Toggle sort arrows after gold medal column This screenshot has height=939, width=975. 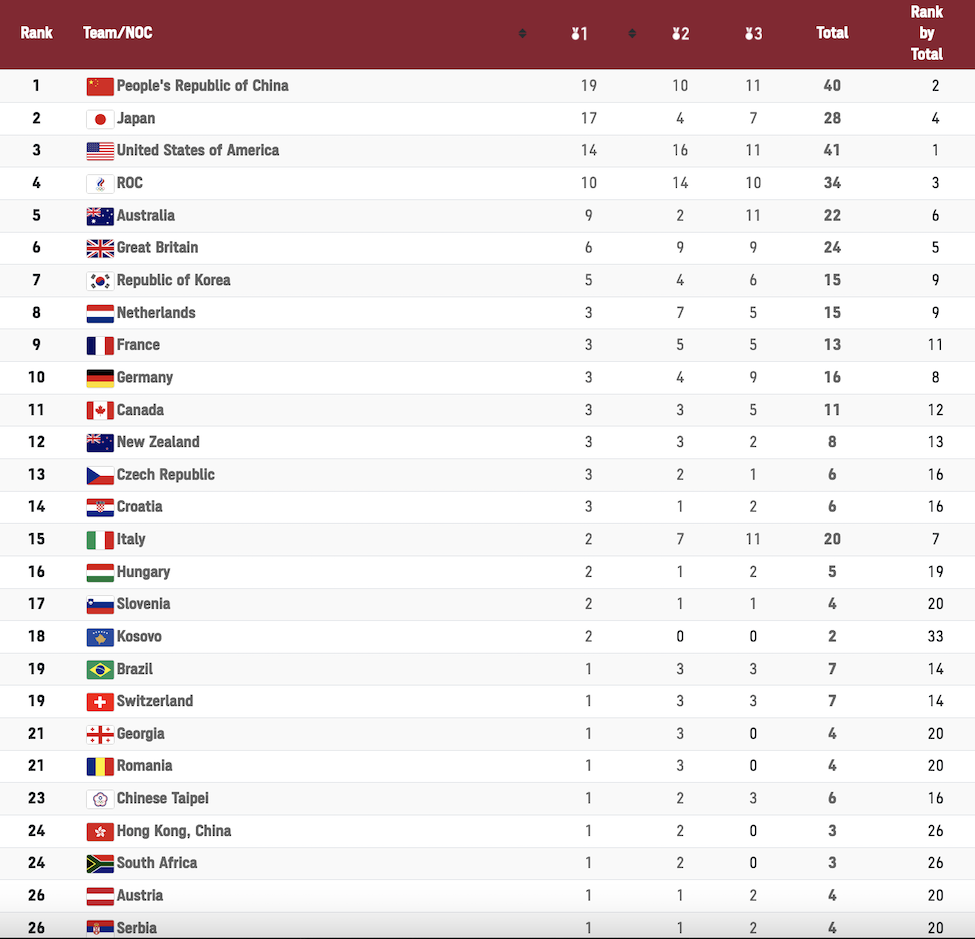click(x=632, y=34)
